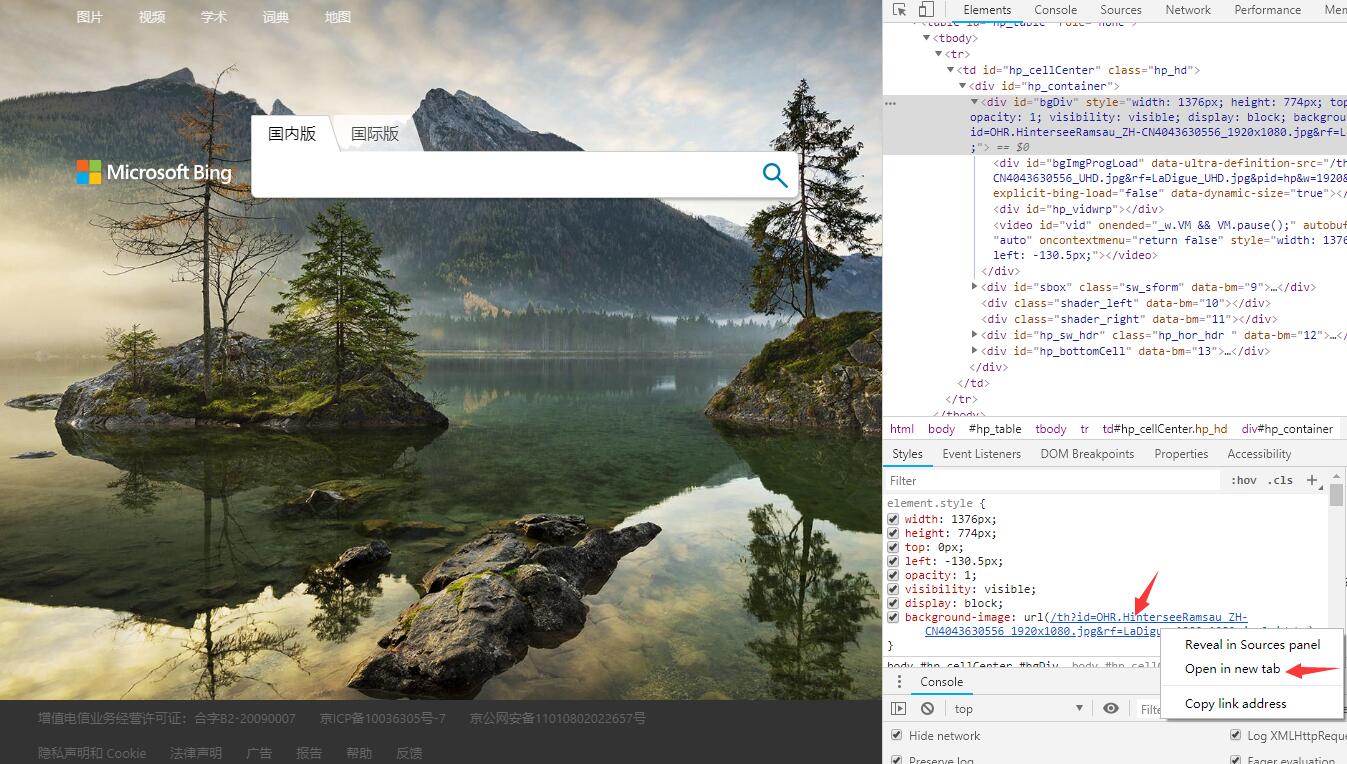The width and height of the screenshot is (1347, 764).
Task: Click the Microsoft Bing logo
Action: [154, 172]
